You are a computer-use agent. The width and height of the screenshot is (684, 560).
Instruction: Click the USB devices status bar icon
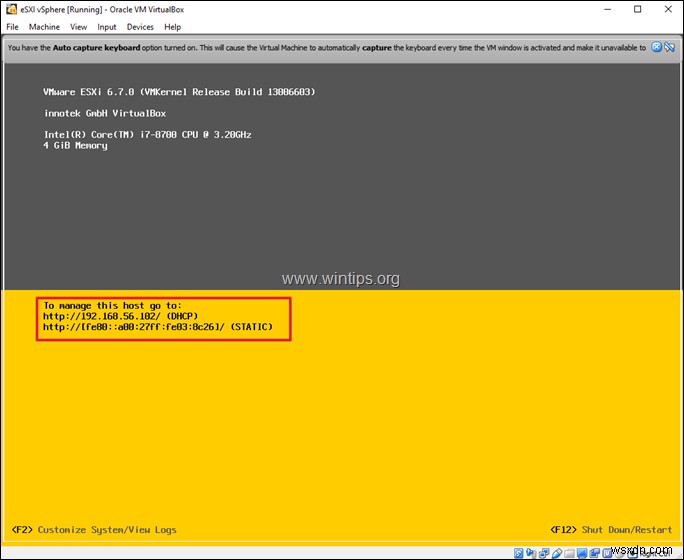[557, 553]
